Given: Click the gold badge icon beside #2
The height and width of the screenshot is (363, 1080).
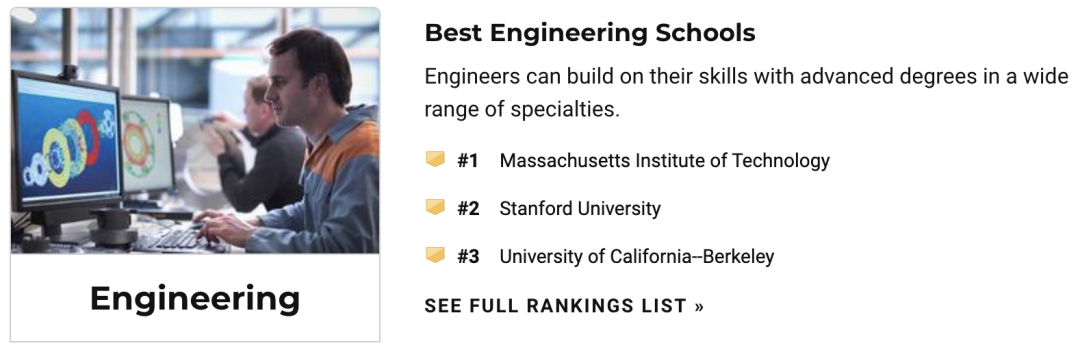Looking at the screenshot, I should 435,207.
